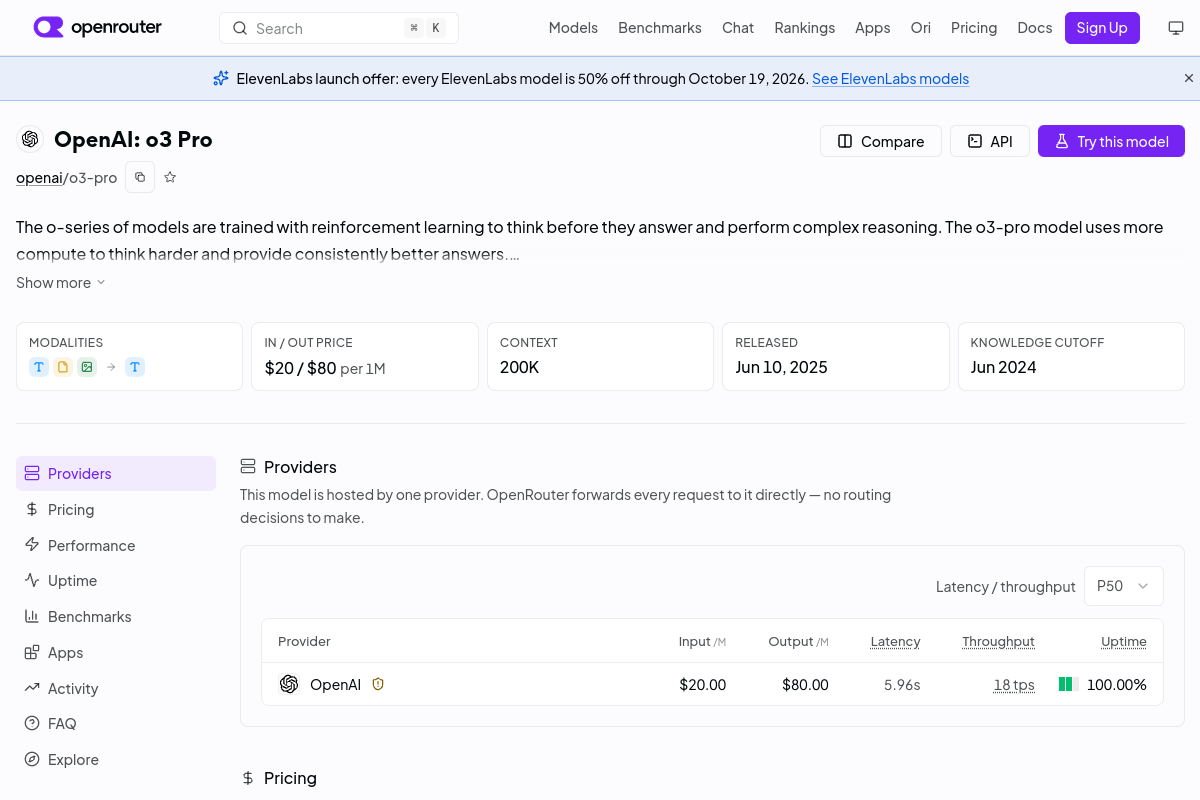Click the text output modality icon

[135, 367]
